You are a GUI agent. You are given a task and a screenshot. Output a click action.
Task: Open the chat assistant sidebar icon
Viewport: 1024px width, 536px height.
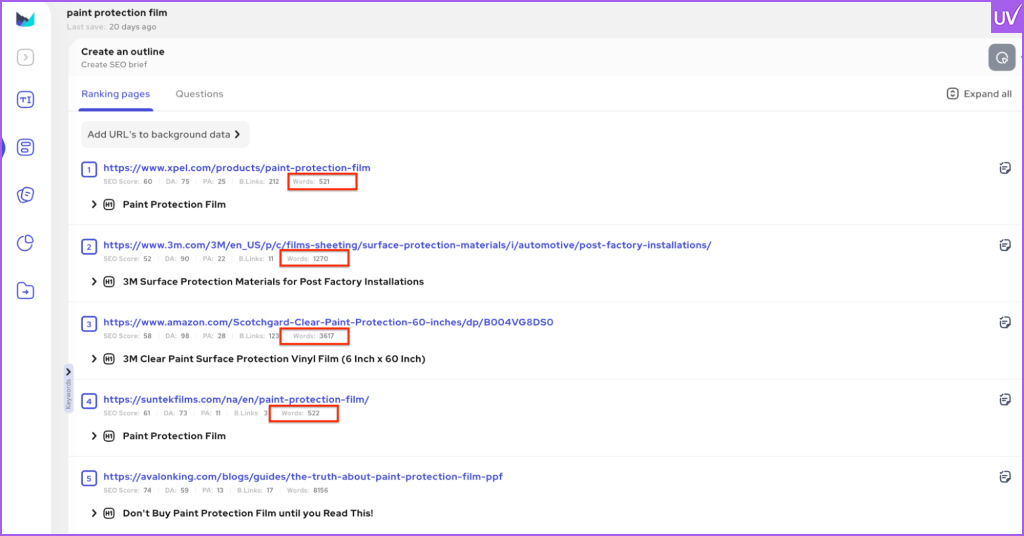tap(26, 195)
